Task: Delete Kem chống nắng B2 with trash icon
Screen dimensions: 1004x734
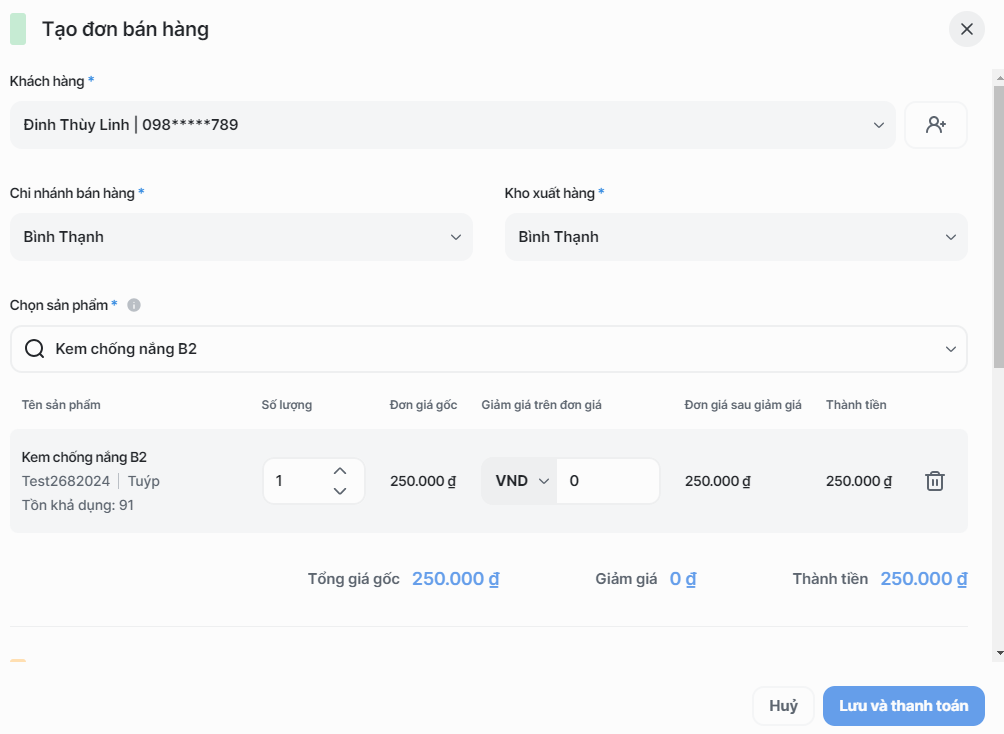Action: (934, 481)
